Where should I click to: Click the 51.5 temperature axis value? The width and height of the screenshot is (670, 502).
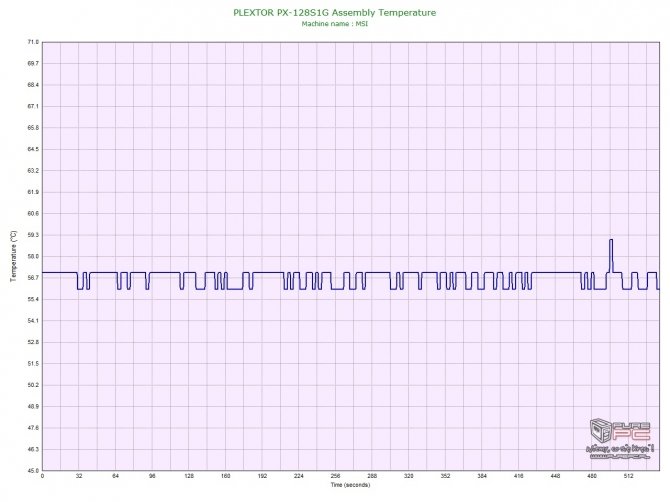[33, 364]
